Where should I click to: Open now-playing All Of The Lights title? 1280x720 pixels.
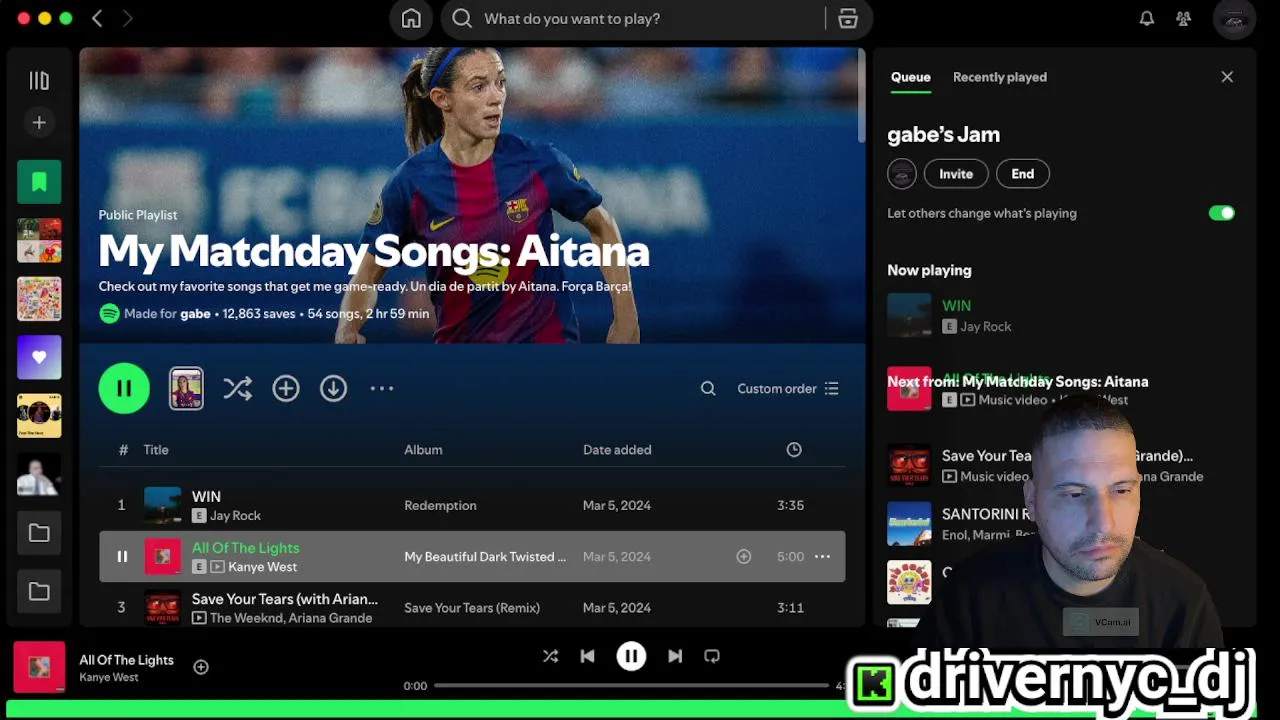click(x=127, y=660)
